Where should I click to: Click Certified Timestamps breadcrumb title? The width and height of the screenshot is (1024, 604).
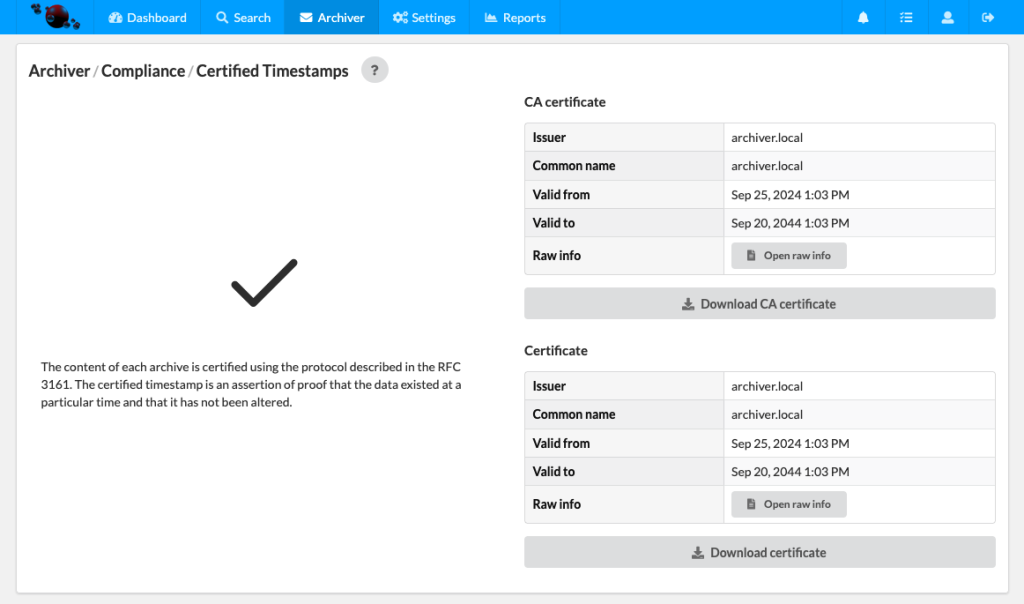point(272,71)
